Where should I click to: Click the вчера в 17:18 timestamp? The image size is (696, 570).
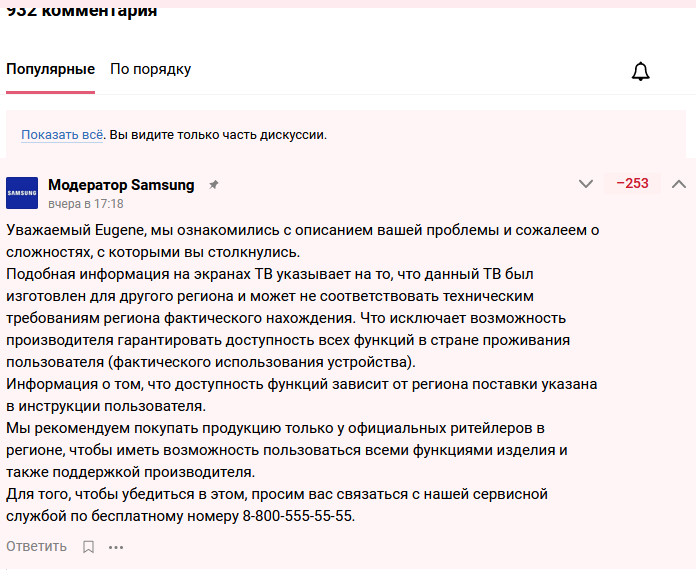point(86,203)
